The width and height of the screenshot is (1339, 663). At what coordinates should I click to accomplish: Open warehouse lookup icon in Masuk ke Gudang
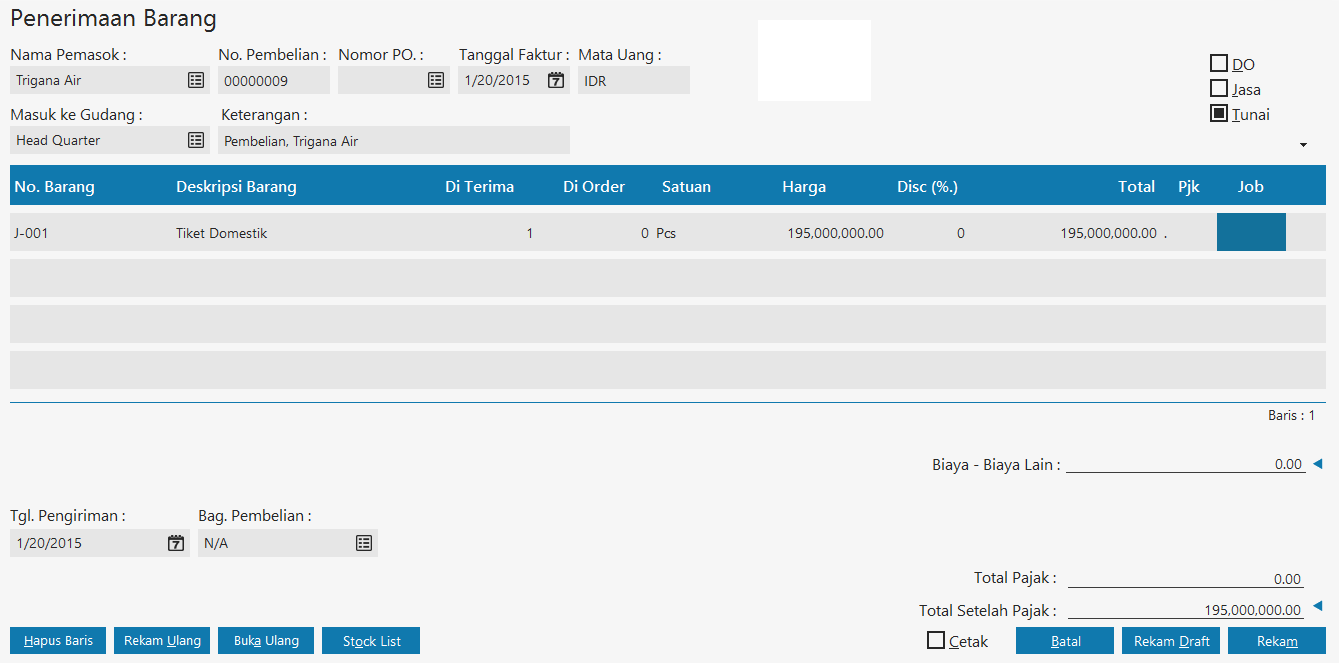(x=196, y=140)
